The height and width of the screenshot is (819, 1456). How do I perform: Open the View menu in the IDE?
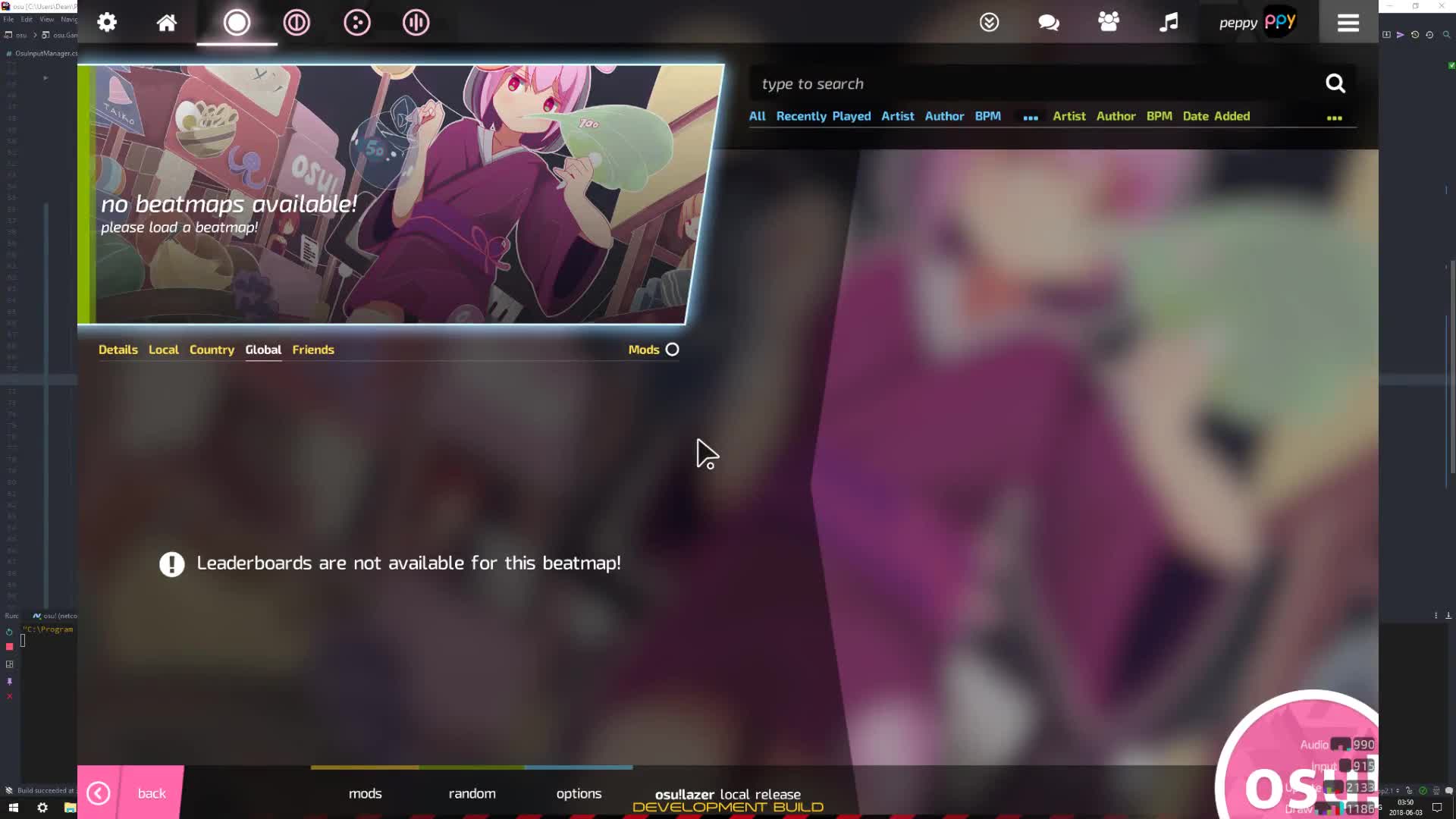[46, 19]
